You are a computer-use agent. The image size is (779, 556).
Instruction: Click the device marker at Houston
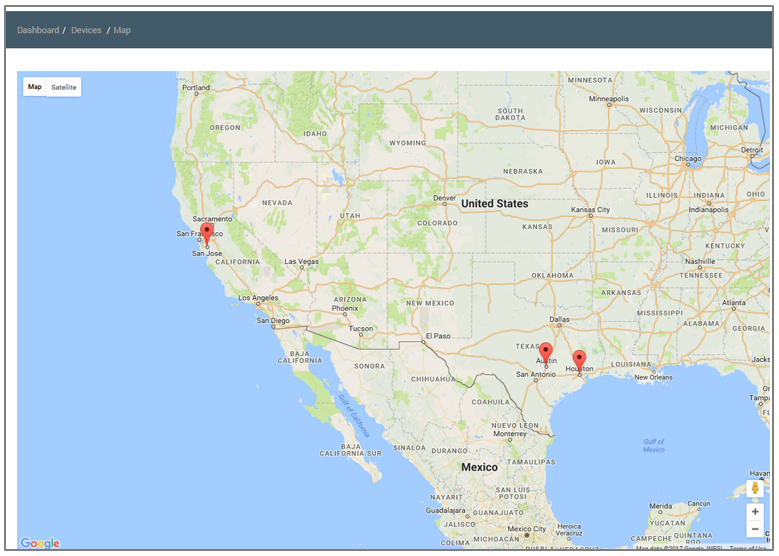click(x=579, y=362)
